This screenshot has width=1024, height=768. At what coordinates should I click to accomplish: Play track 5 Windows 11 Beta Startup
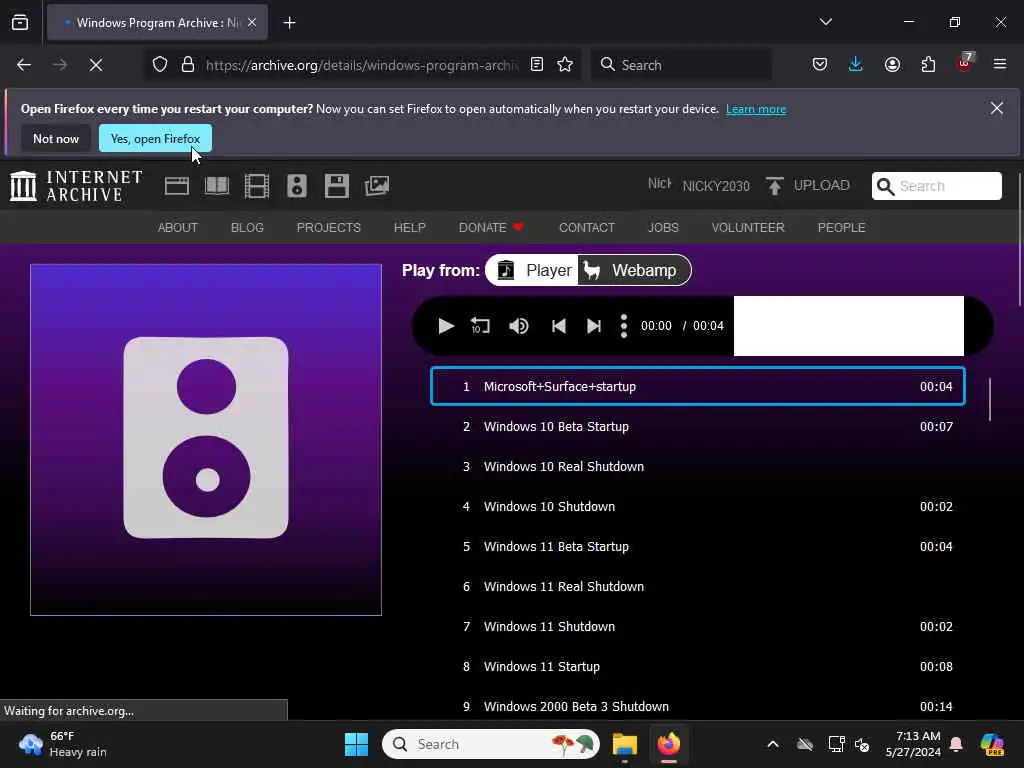697,547
